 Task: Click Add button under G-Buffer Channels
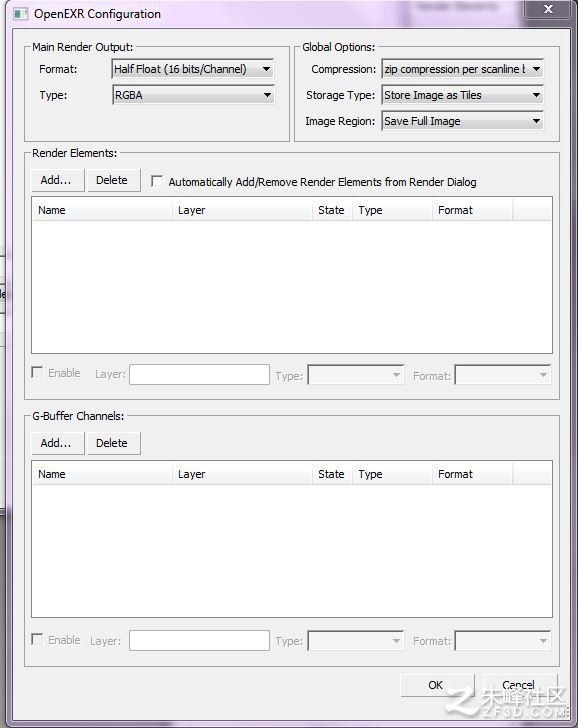tap(58, 443)
